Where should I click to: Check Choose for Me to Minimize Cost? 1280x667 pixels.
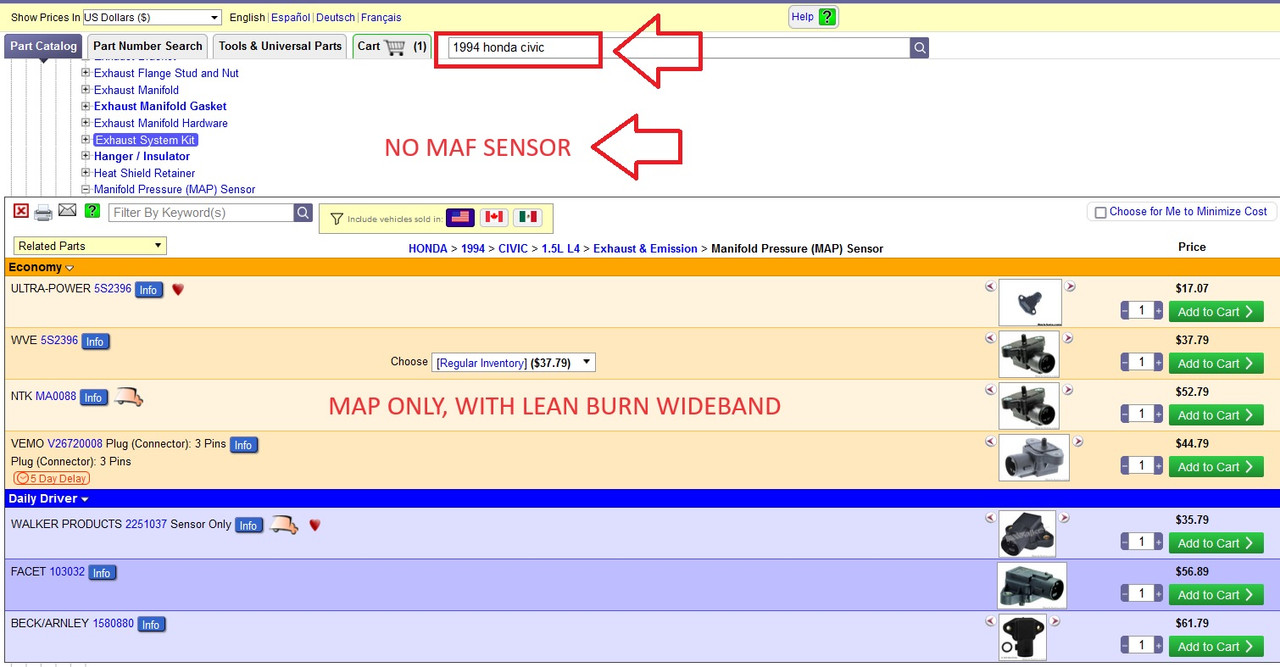click(x=1100, y=212)
